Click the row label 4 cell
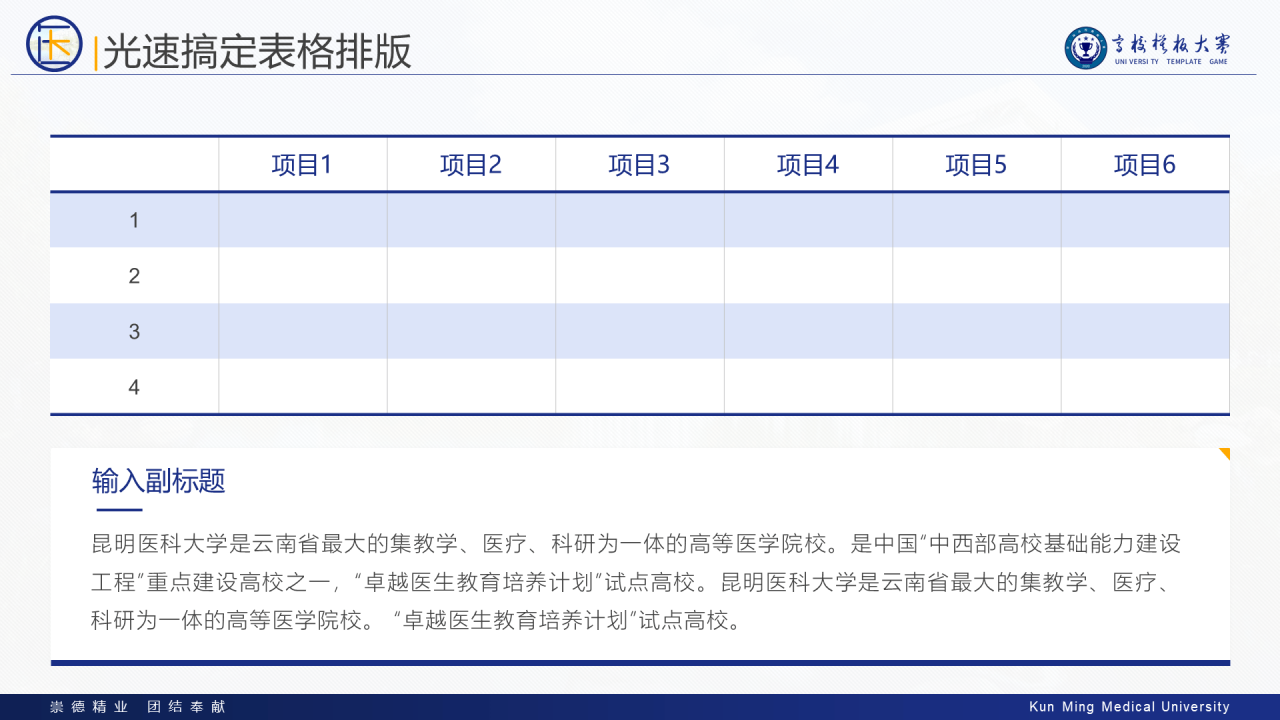This screenshot has height=720, width=1280. click(134, 387)
